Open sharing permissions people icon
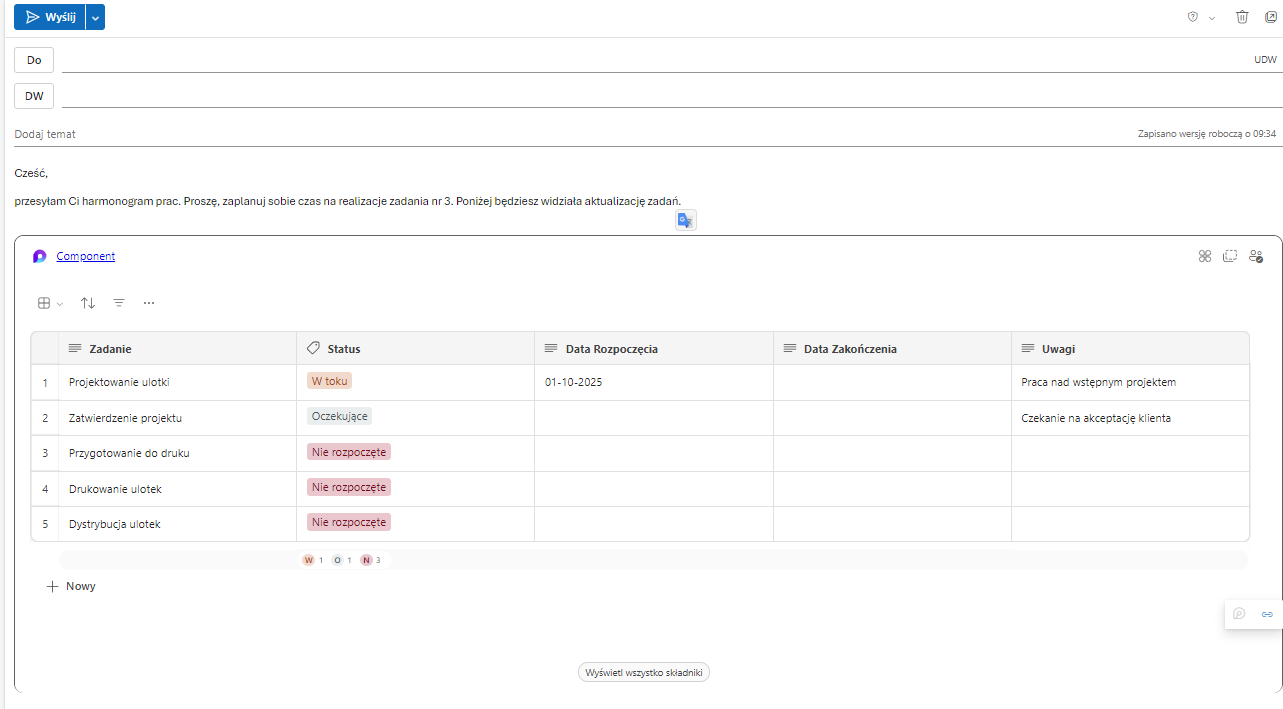This screenshot has width=1283, height=709. tap(1256, 256)
